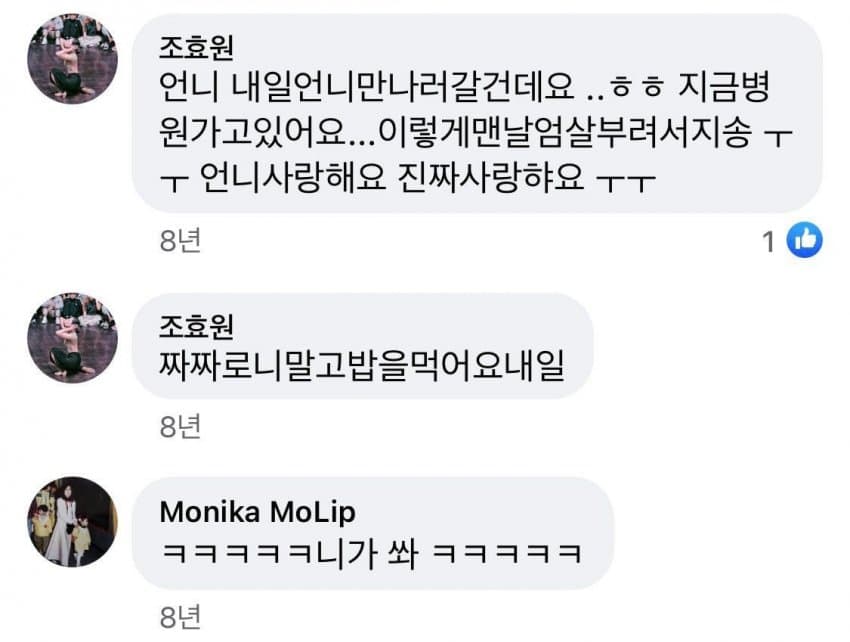The height and width of the screenshot is (642, 850).
Task: Click the blue thumbs-up Like reaction icon
Action: (x=804, y=240)
